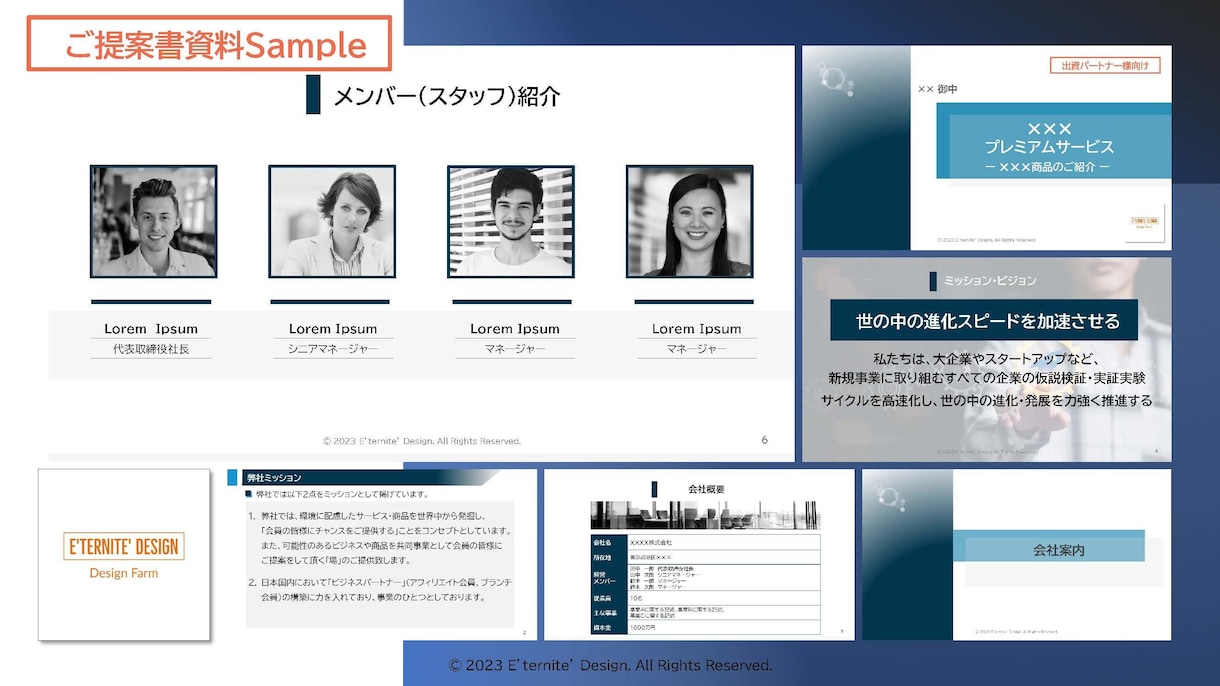This screenshot has width=1220, height=686.
Task: Click Lorem Ipsum name above シニアマネージャー
Action: 333,329
